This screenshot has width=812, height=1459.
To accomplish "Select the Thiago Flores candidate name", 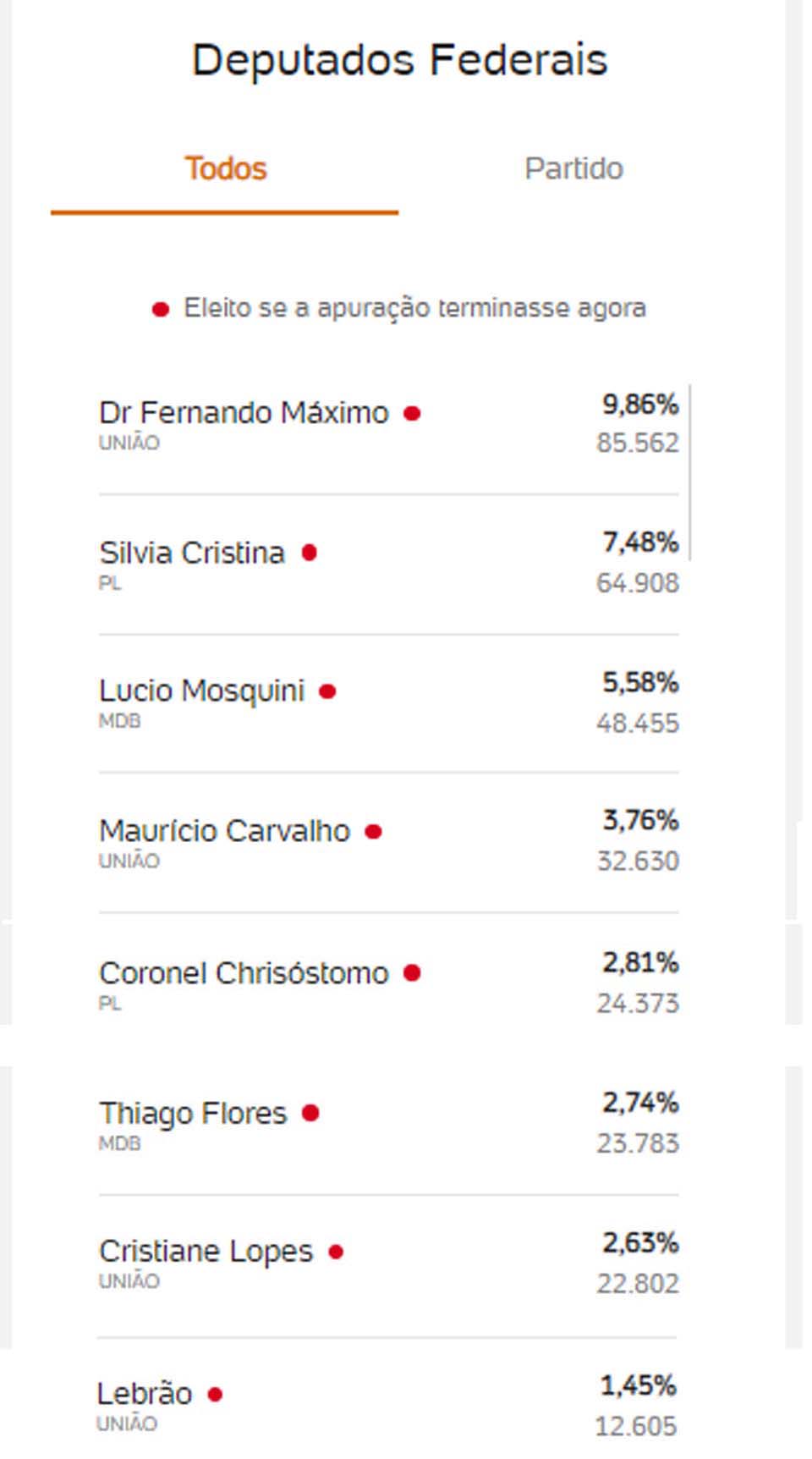I will click(x=193, y=1113).
